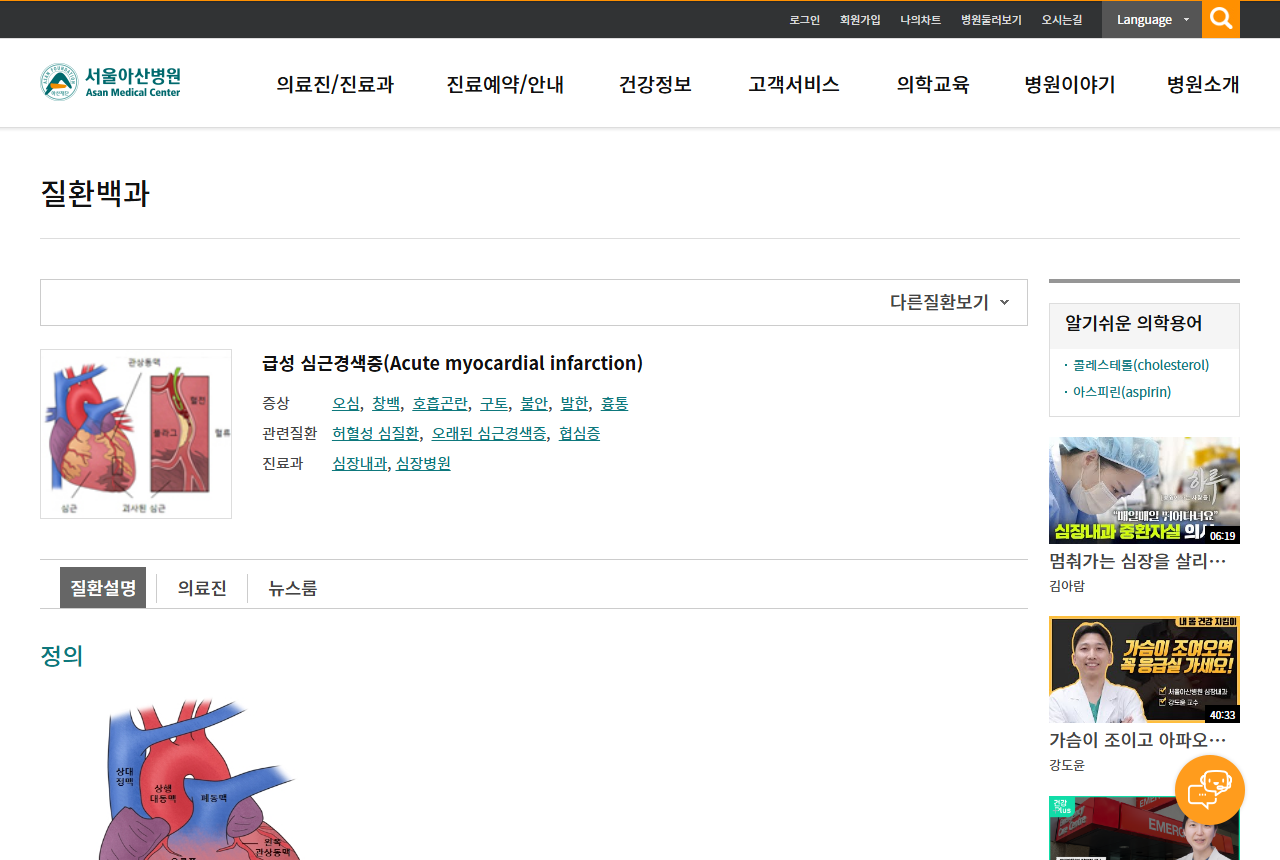
Task: Switch to the 의료진 tab
Action: pyautogui.click(x=202, y=588)
